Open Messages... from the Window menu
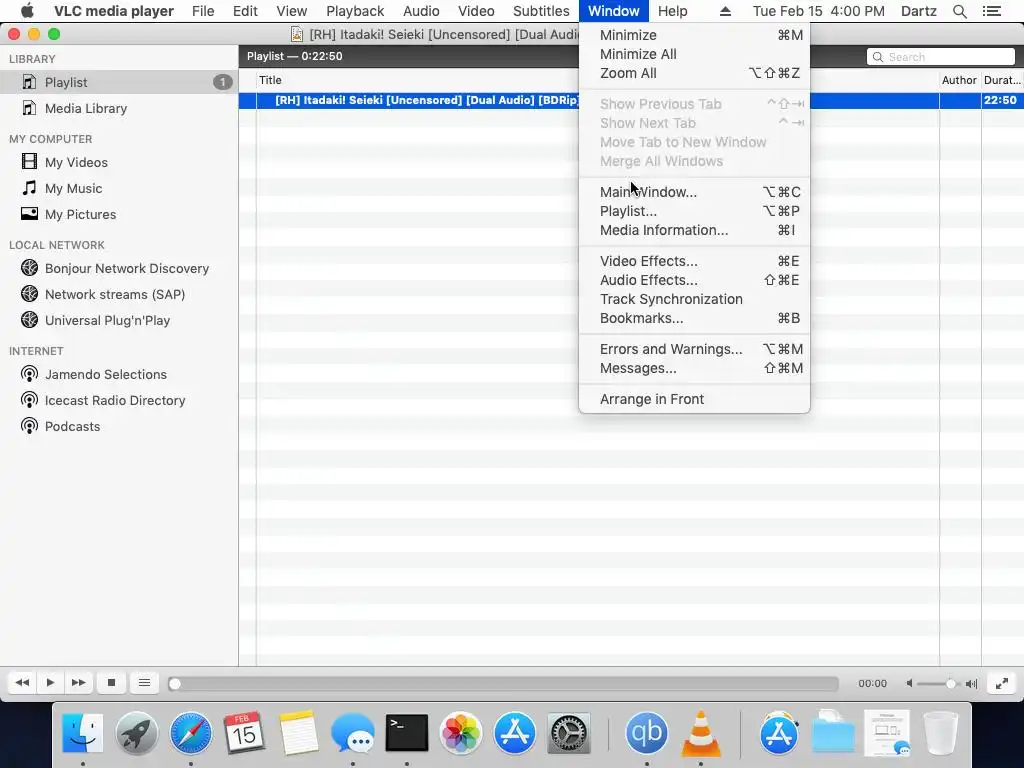1024x768 pixels. click(x=694, y=368)
